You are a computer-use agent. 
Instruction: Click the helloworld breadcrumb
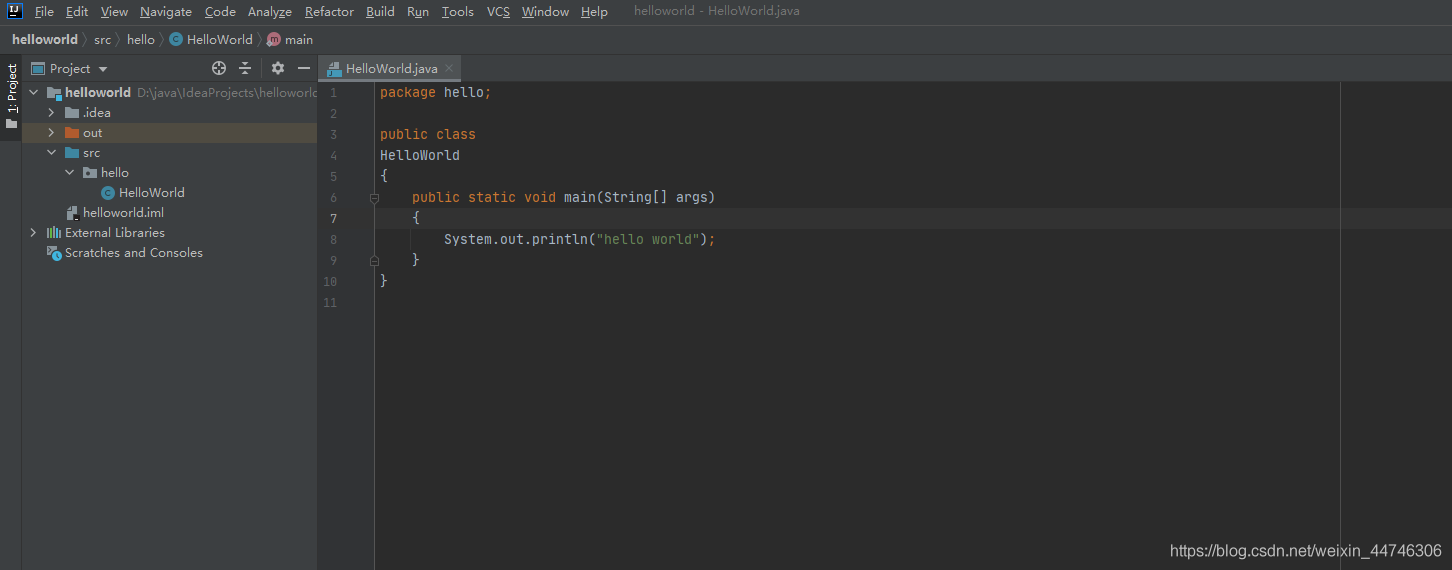[45, 40]
